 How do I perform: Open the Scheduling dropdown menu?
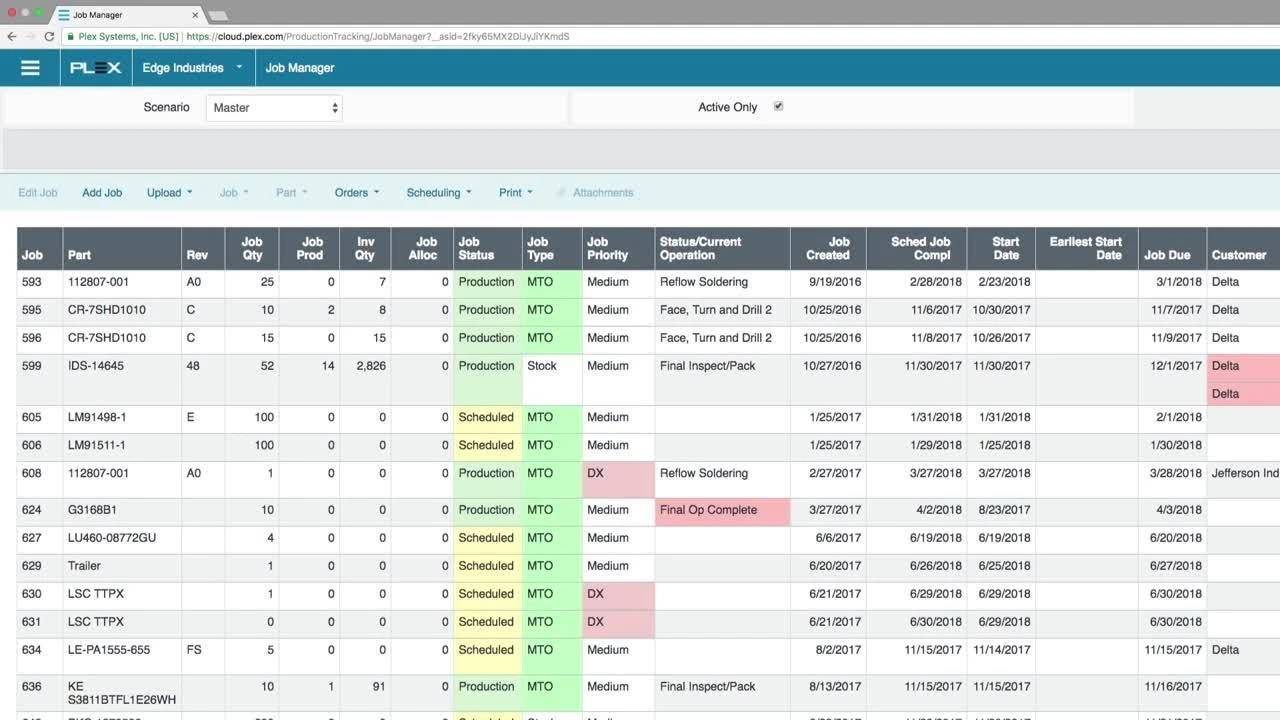pyautogui.click(x=439, y=193)
